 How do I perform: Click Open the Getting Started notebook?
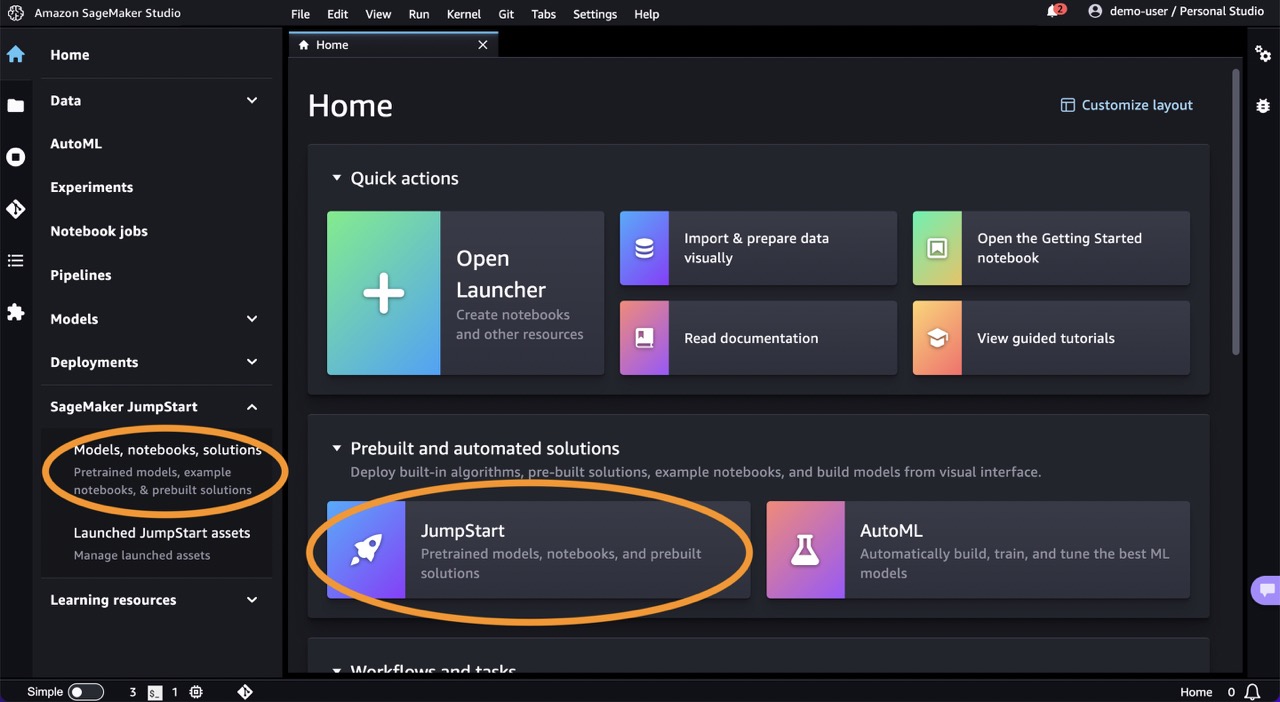click(x=1059, y=248)
